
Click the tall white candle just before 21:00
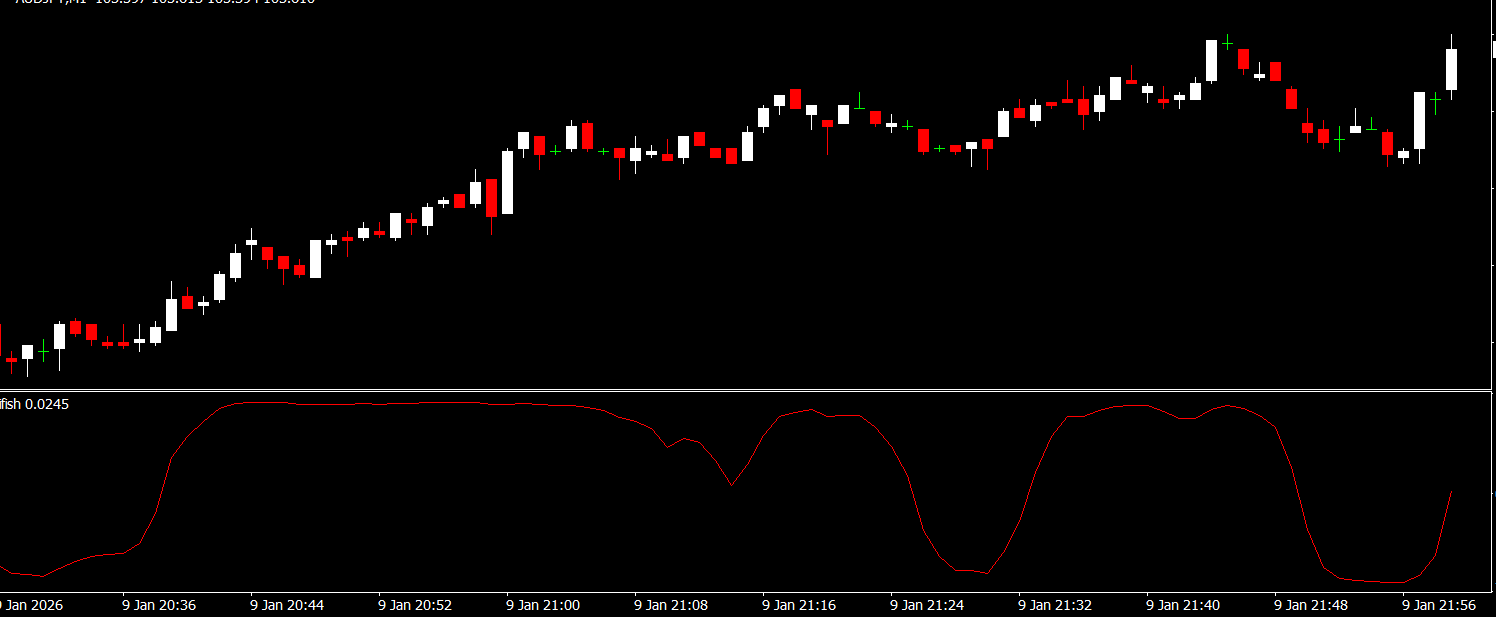tap(507, 182)
